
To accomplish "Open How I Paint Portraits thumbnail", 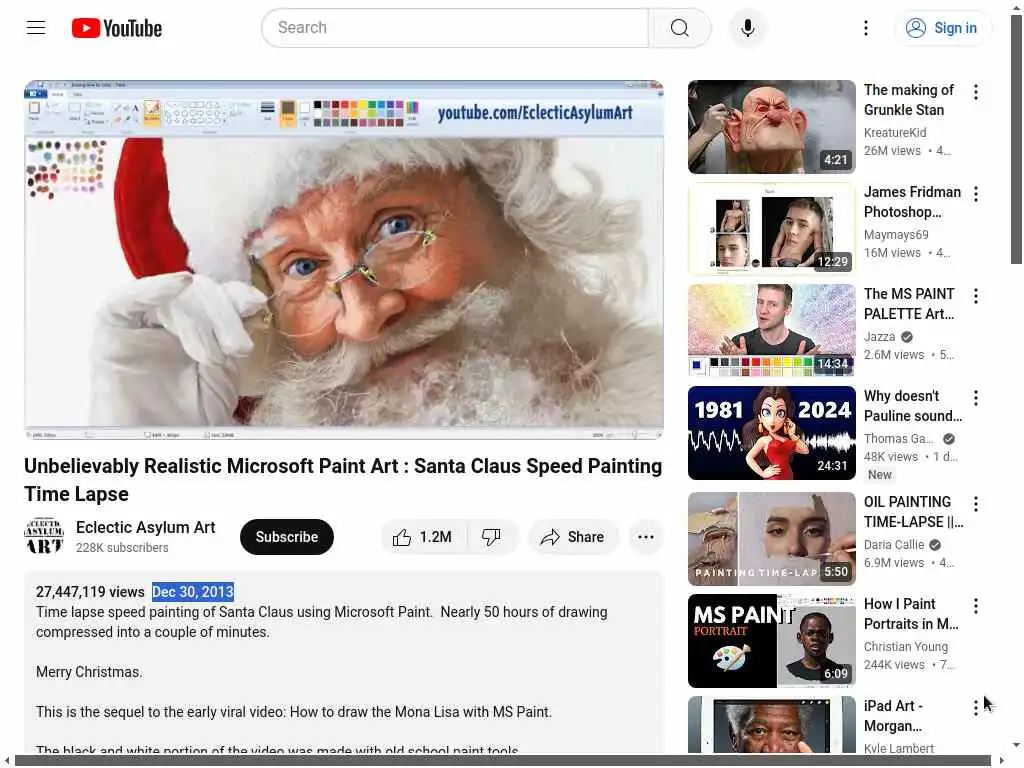I will tap(771, 641).
